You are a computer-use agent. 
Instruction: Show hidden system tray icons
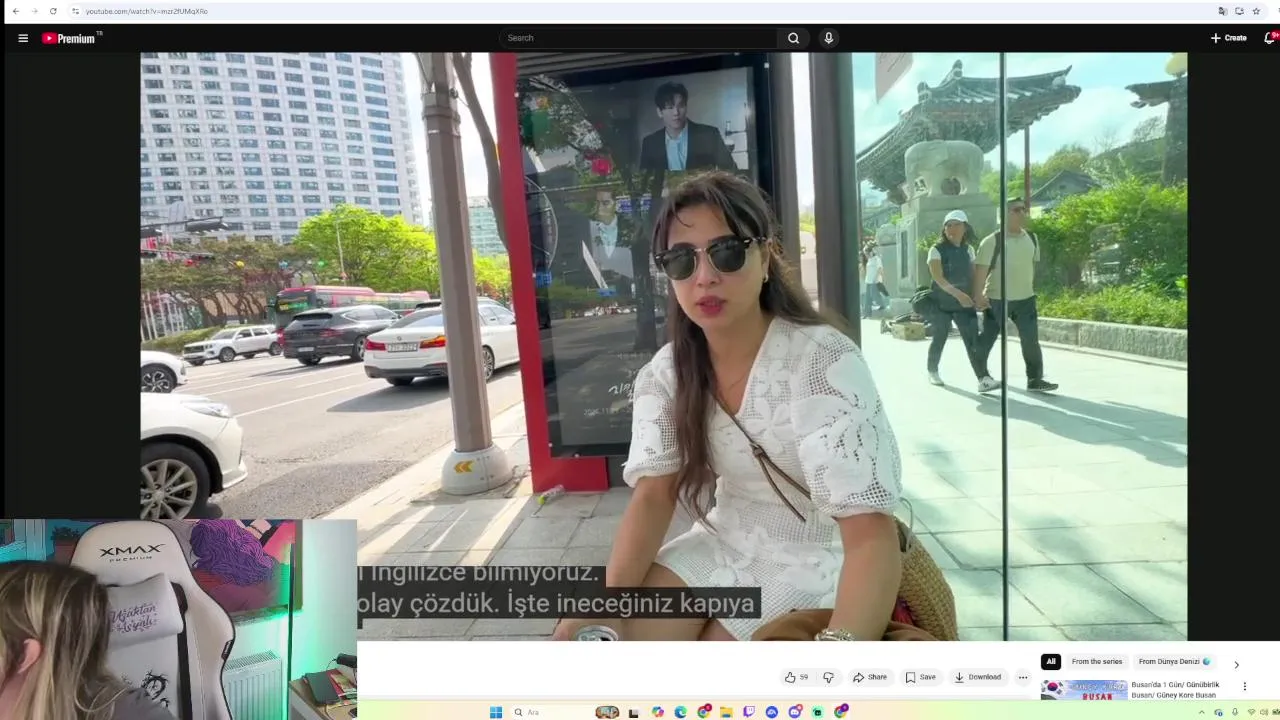tap(1201, 712)
